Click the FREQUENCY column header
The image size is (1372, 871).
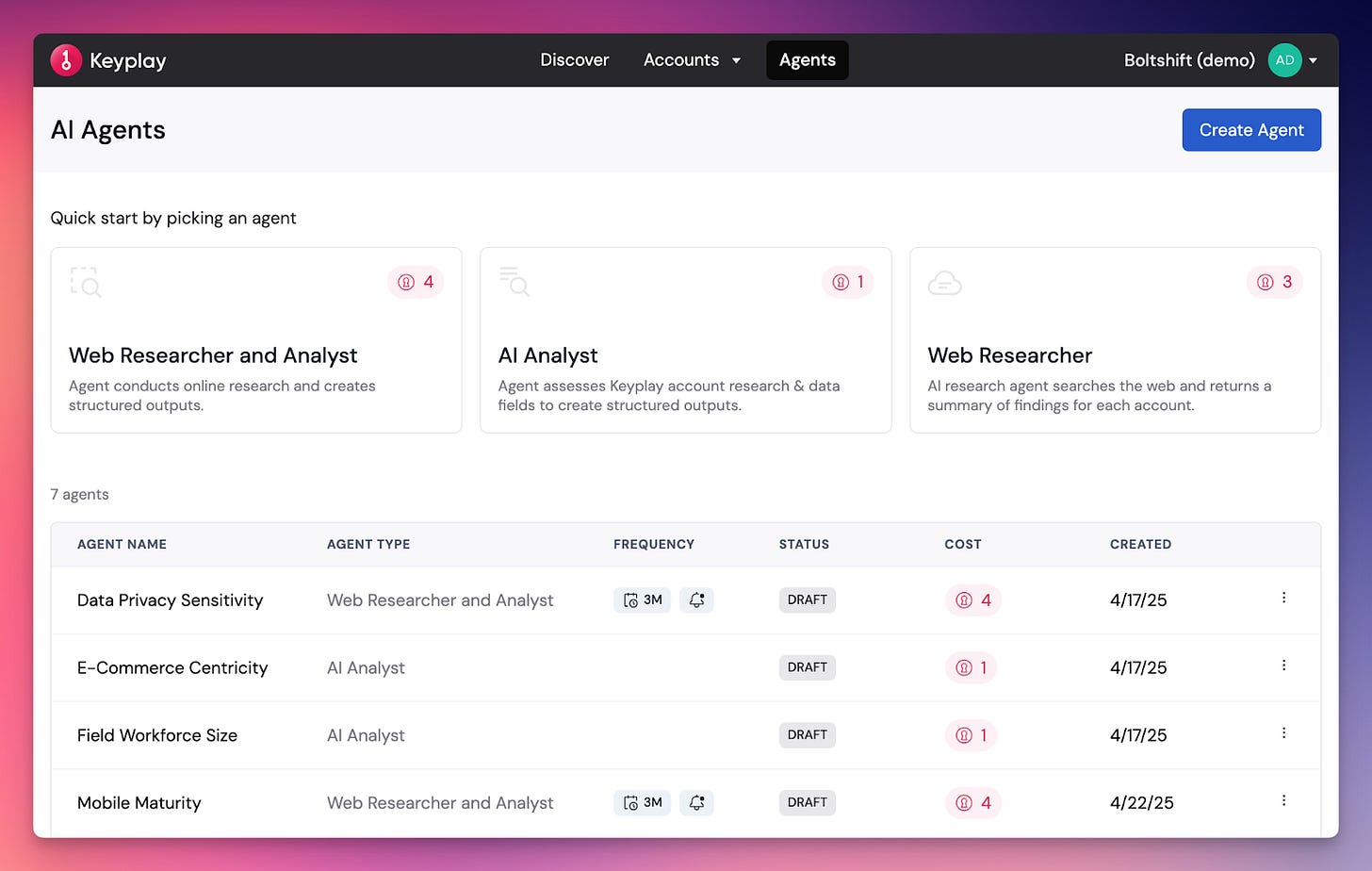(654, 545)
